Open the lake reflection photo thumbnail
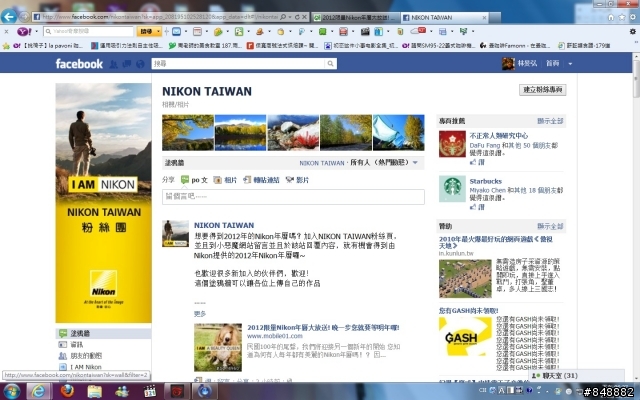 pos(240,133)
